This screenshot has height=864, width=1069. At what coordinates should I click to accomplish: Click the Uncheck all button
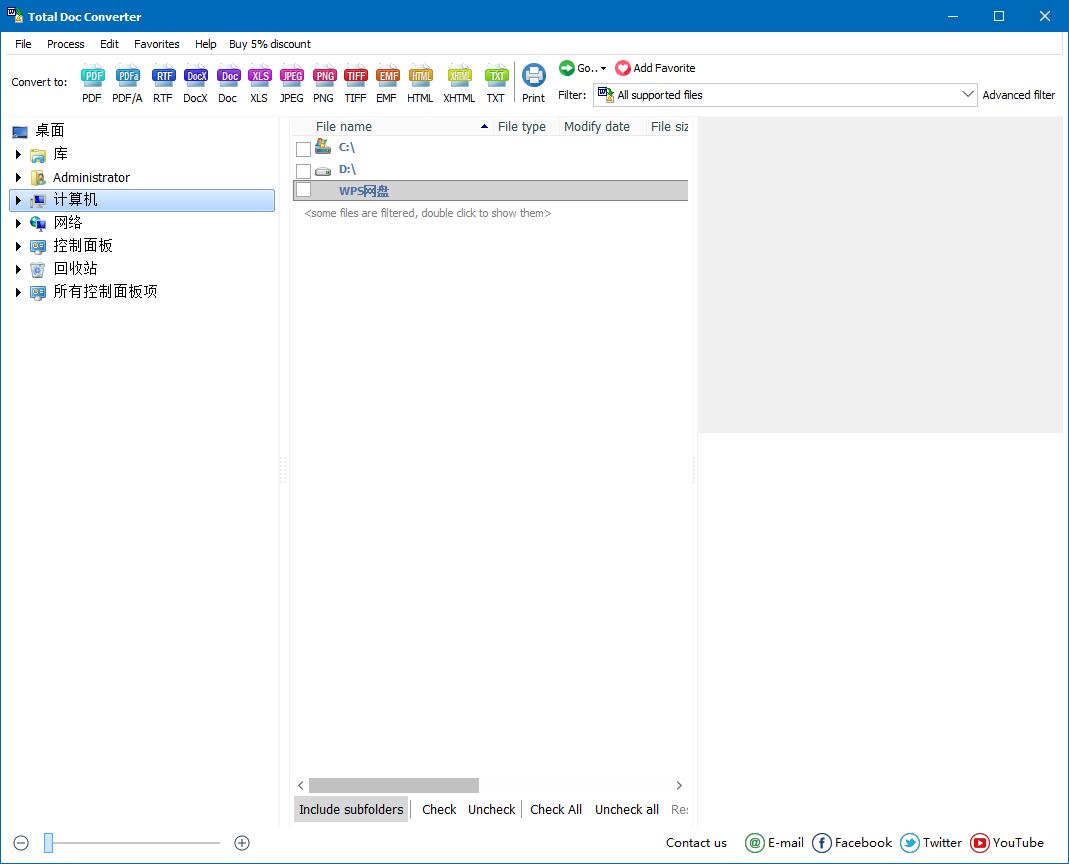tap(627, 809)
